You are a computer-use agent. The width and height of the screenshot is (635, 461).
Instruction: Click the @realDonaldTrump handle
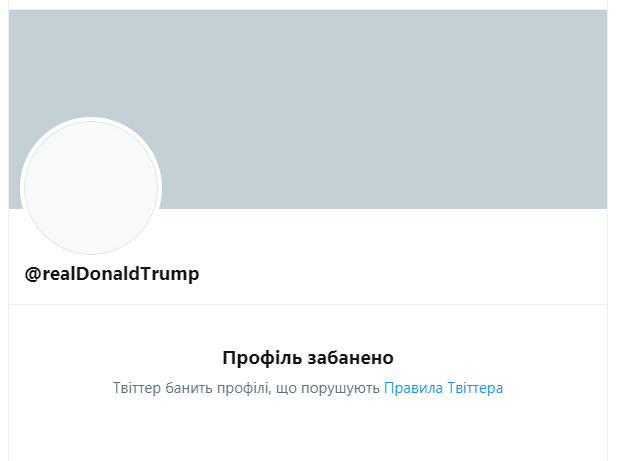(112, 274)
